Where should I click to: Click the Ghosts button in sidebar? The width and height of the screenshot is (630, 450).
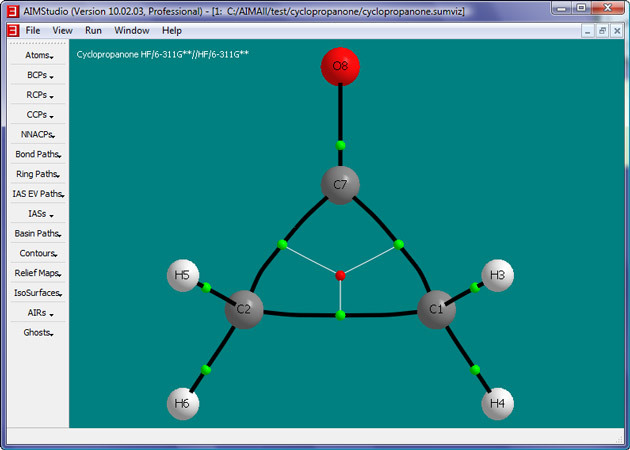(x=37, y=332)
